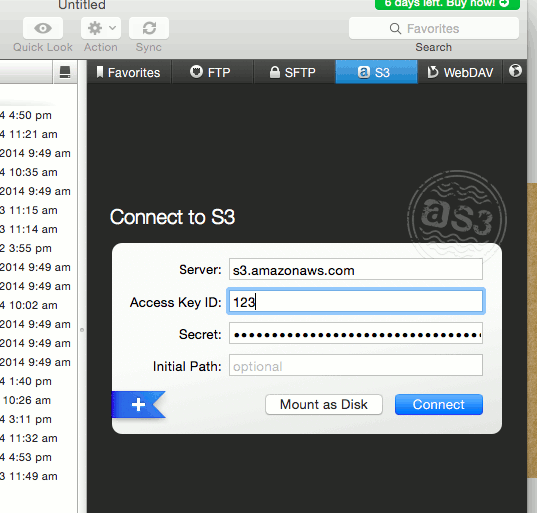The image size is (537, 513).
Task: Click the Sync arrows icon
Action: click(x=149, y=28)
